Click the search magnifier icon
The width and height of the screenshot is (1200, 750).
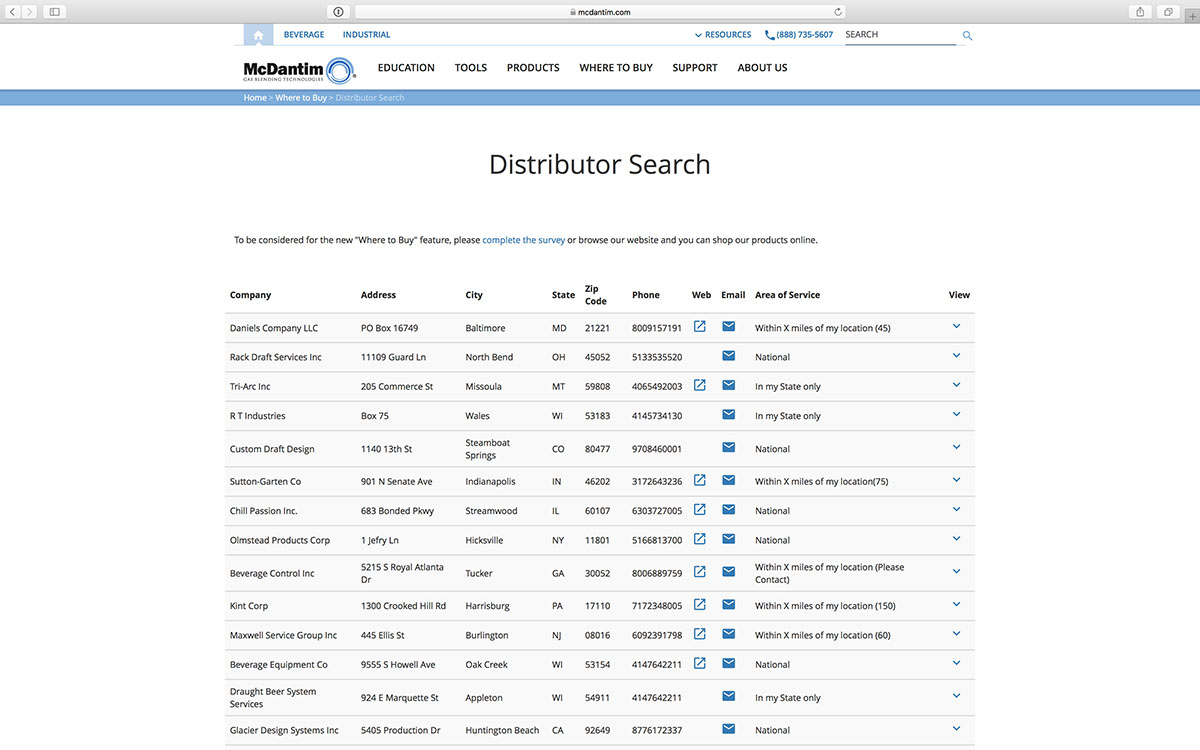coord(967,35)
